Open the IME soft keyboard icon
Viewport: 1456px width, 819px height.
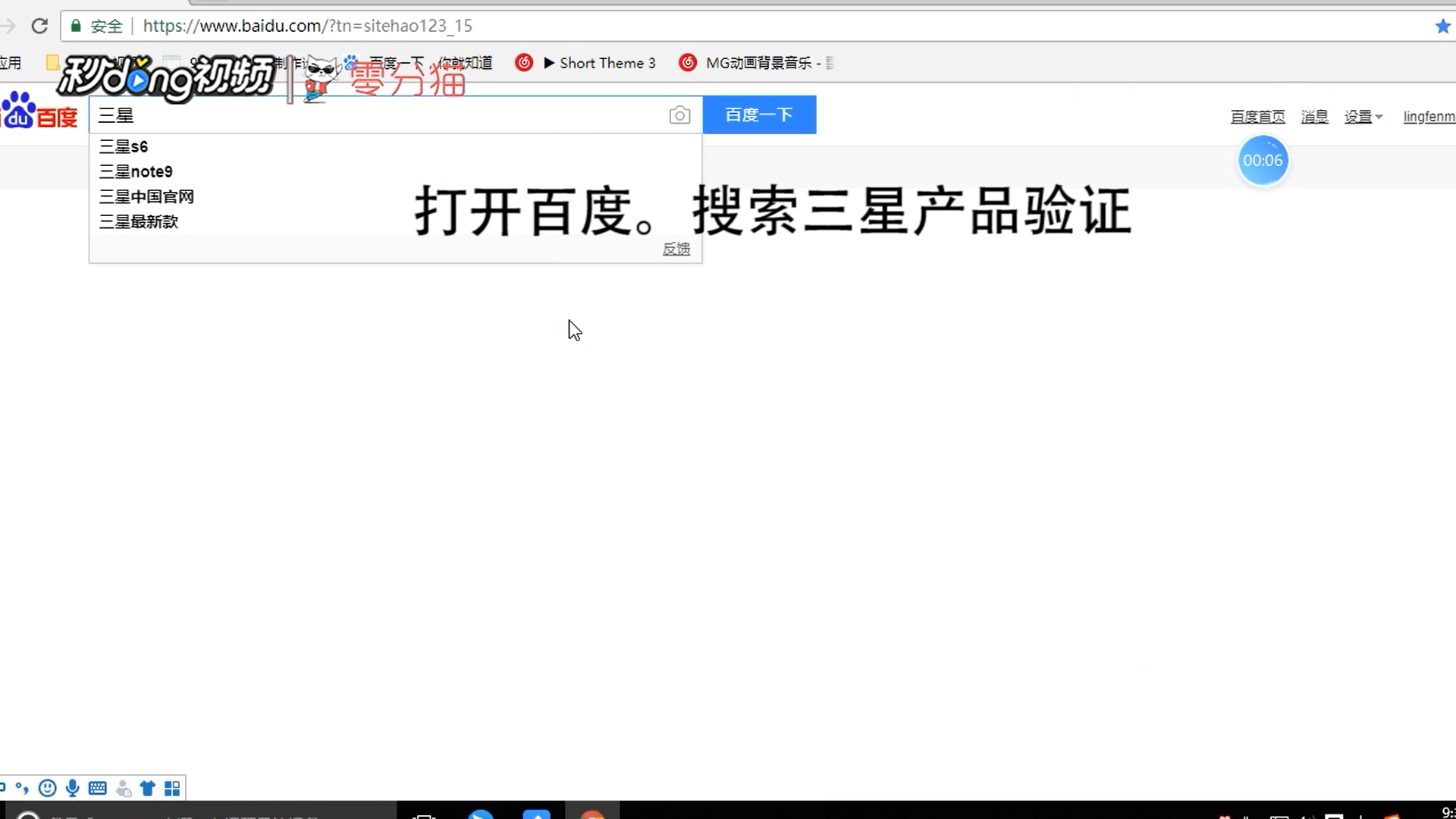pyautogui.click(x=98, y=788)
